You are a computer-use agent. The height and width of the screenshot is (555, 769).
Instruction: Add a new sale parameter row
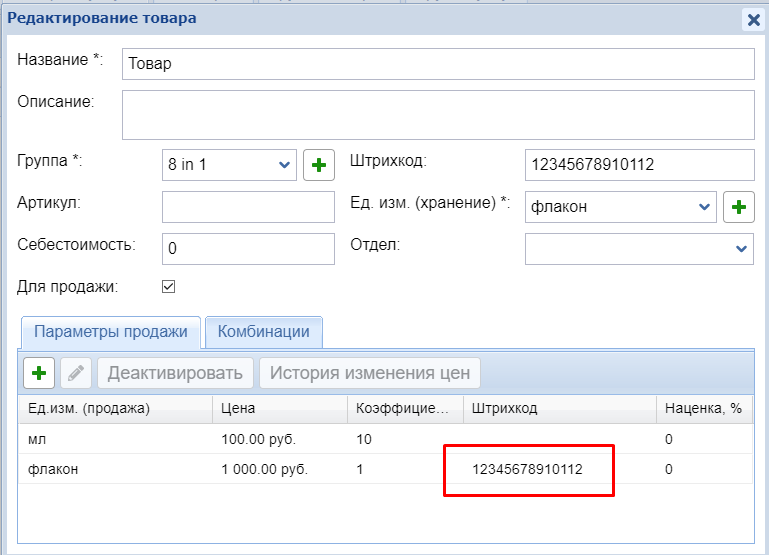point(39,373)
